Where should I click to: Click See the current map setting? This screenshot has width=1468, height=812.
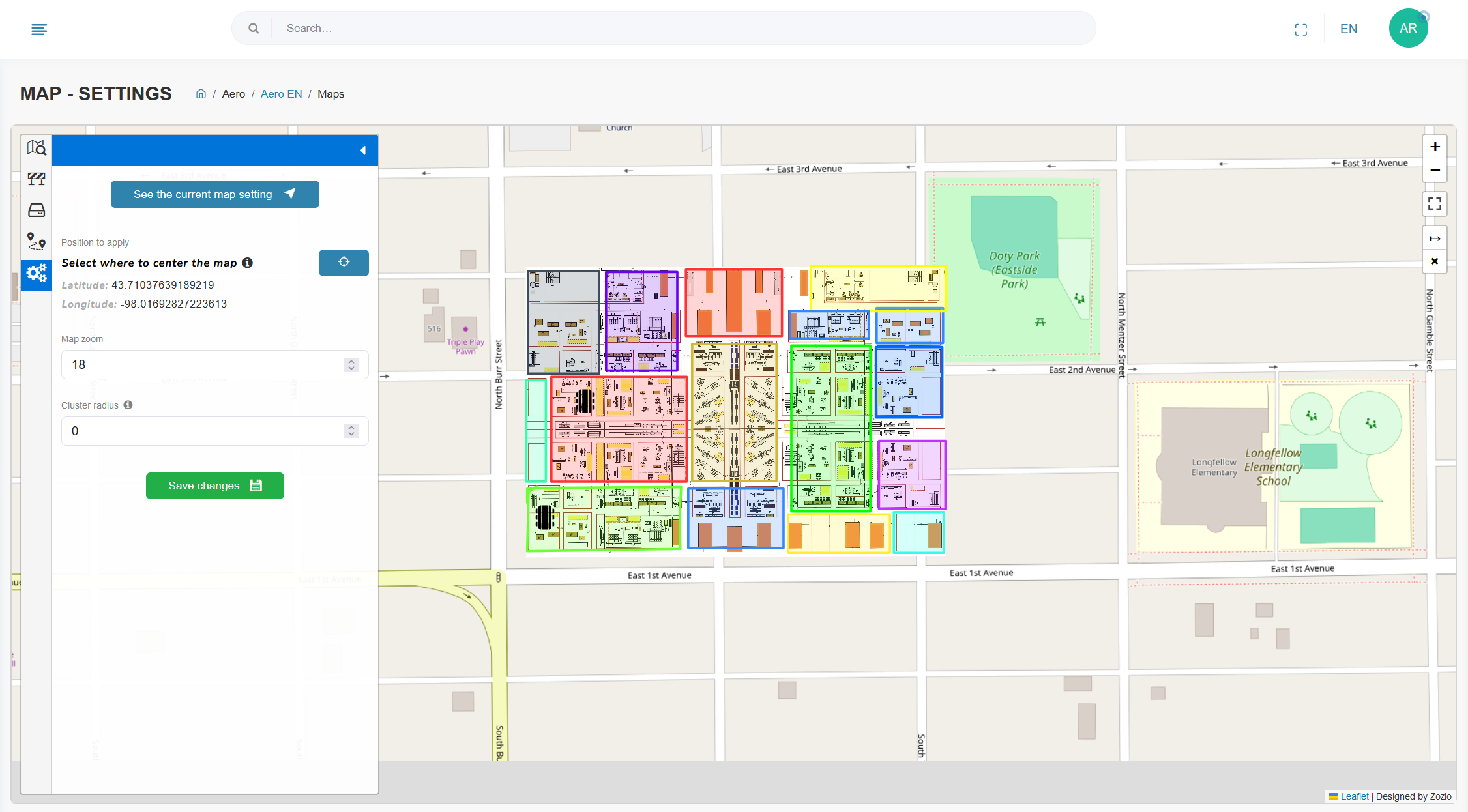[215, 194]
